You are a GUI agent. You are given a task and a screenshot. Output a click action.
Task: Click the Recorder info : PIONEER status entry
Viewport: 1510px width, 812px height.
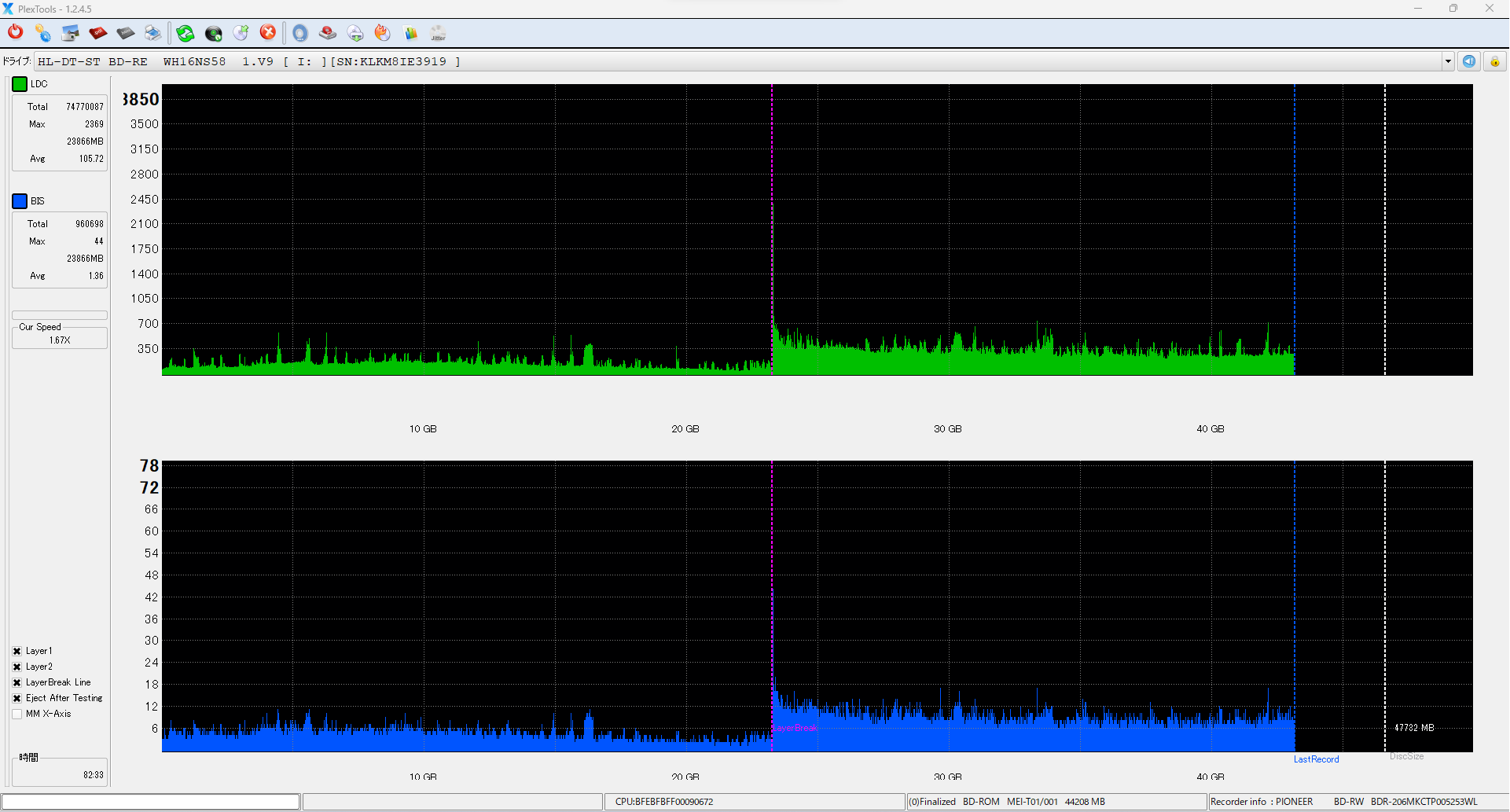click(x=1262, y=802)
